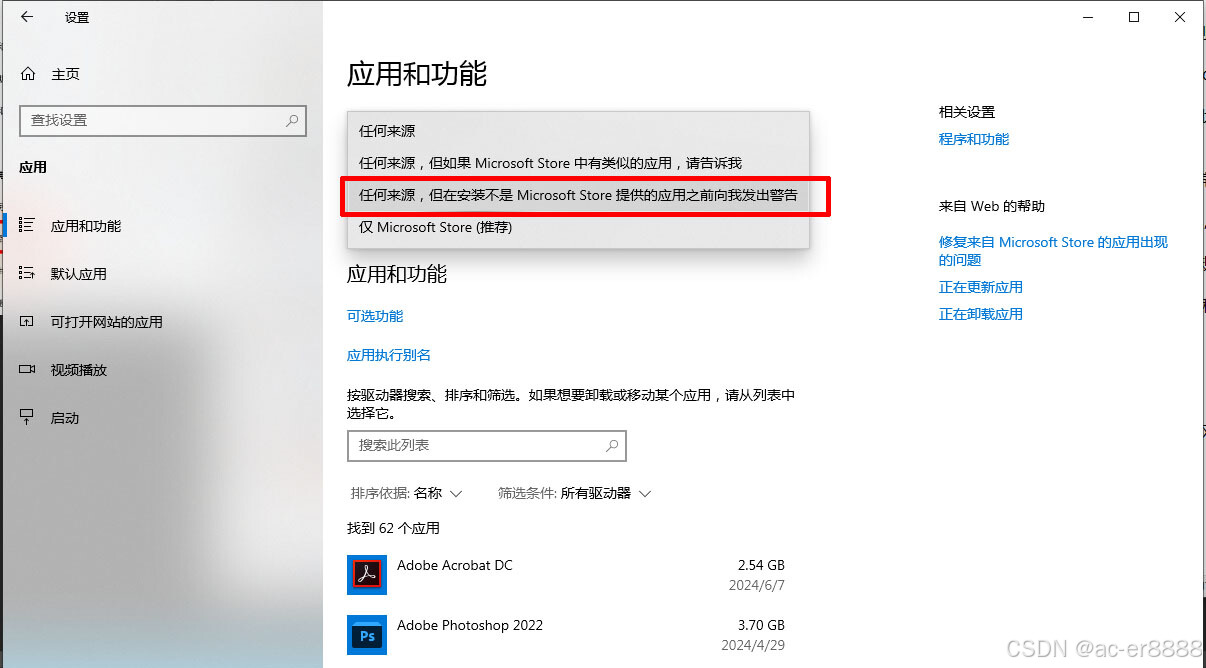Go back with the arrow icon
1206x668 pixels.
(x=26, y=17)
